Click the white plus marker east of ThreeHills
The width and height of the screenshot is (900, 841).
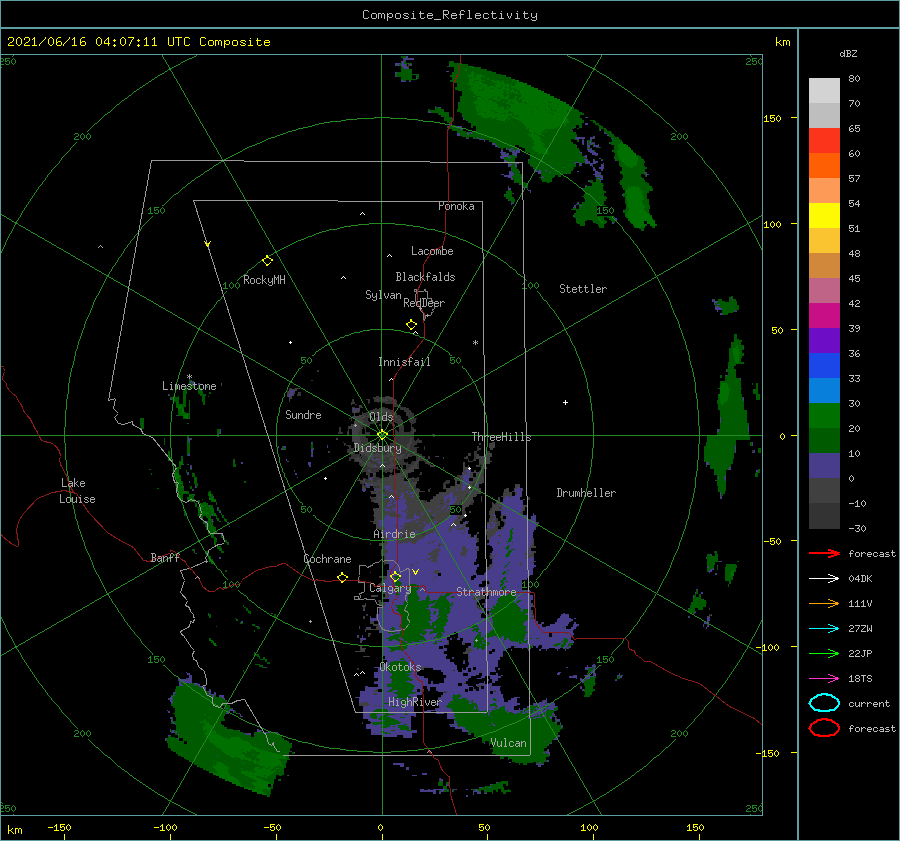[565, 402]
